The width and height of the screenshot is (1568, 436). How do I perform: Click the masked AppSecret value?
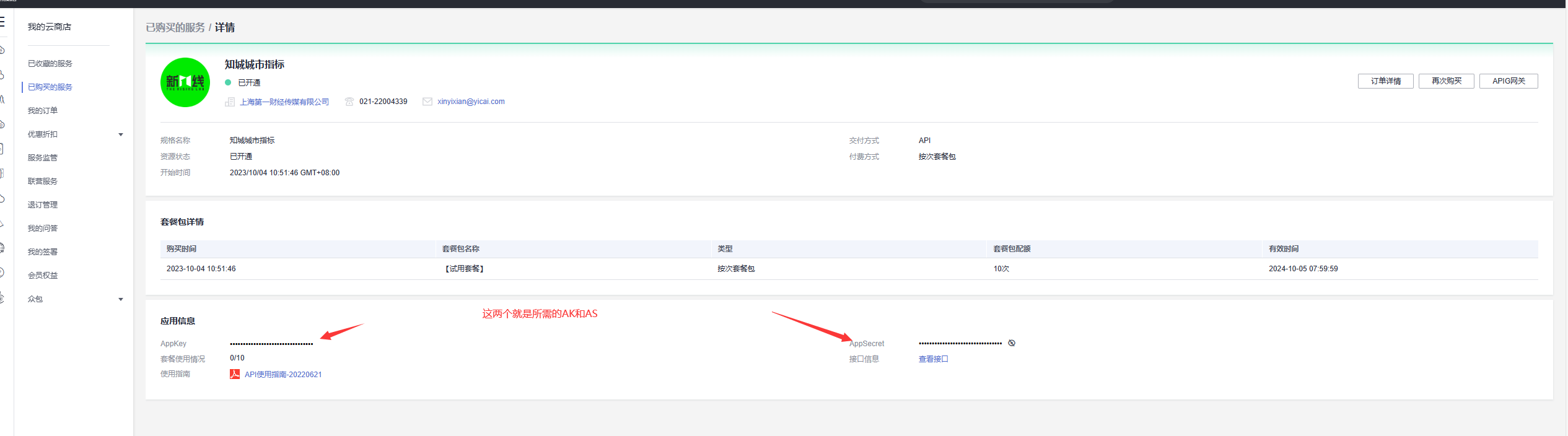[x=960, y=343]
